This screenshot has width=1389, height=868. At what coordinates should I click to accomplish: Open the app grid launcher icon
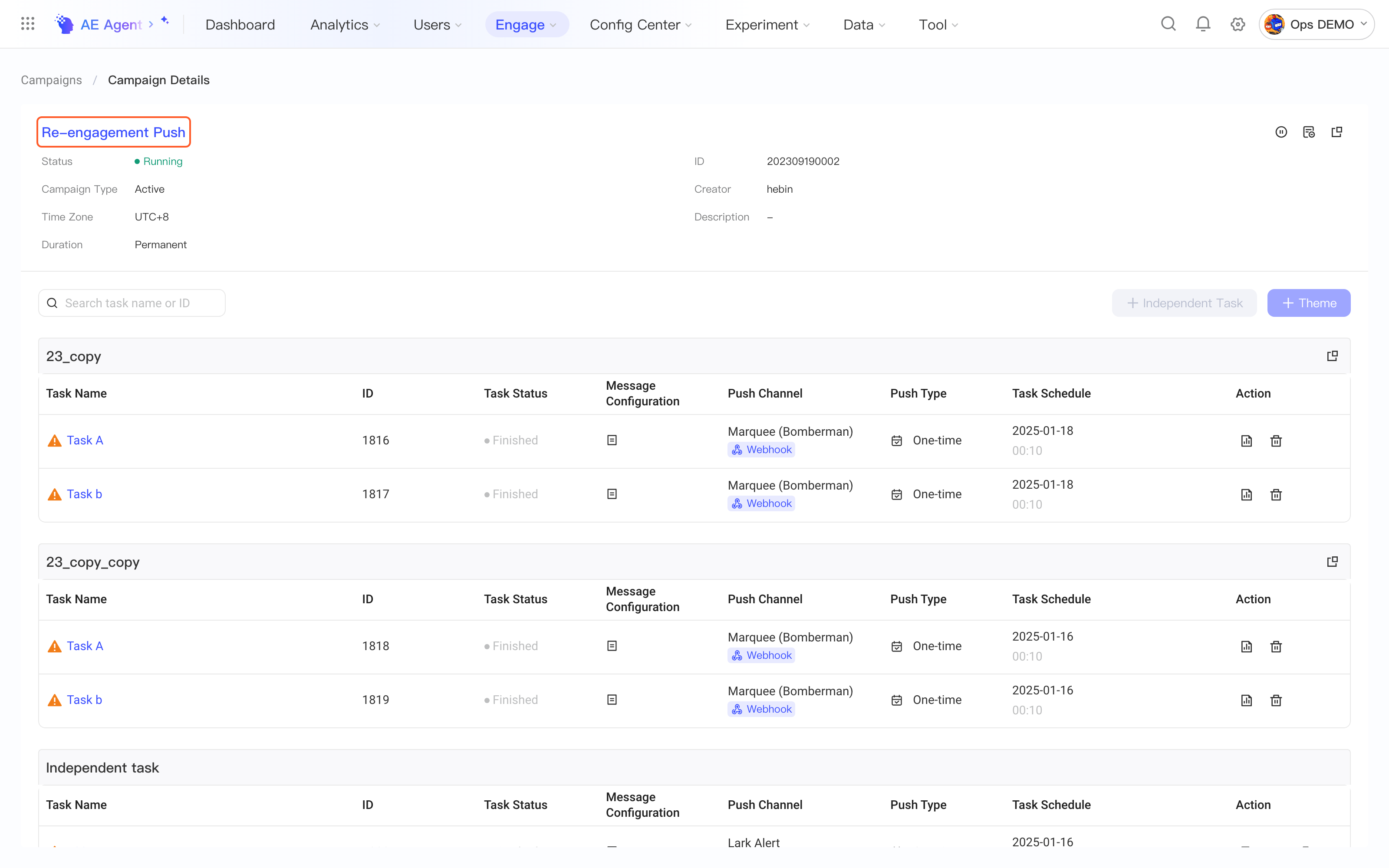27,24
